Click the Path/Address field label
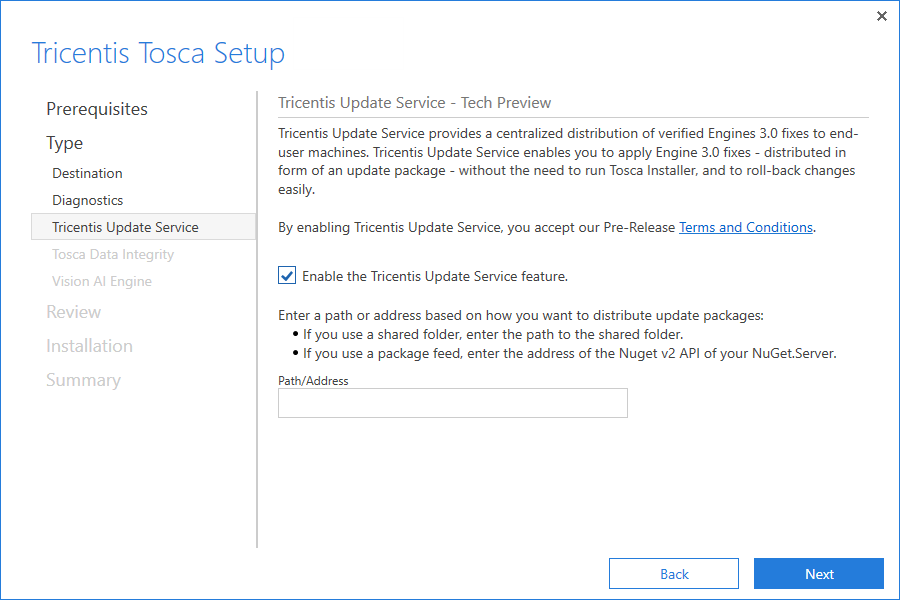 coord(313,381)
